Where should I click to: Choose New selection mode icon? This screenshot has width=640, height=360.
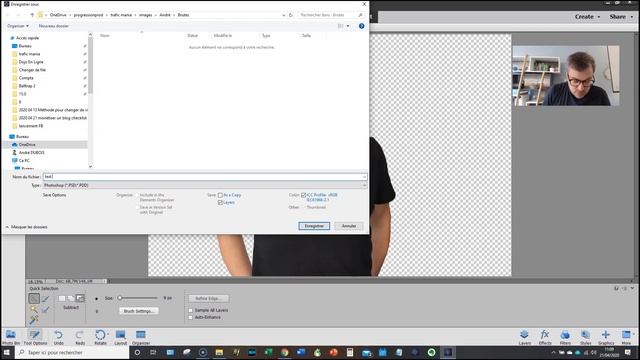tap(62, 298)
